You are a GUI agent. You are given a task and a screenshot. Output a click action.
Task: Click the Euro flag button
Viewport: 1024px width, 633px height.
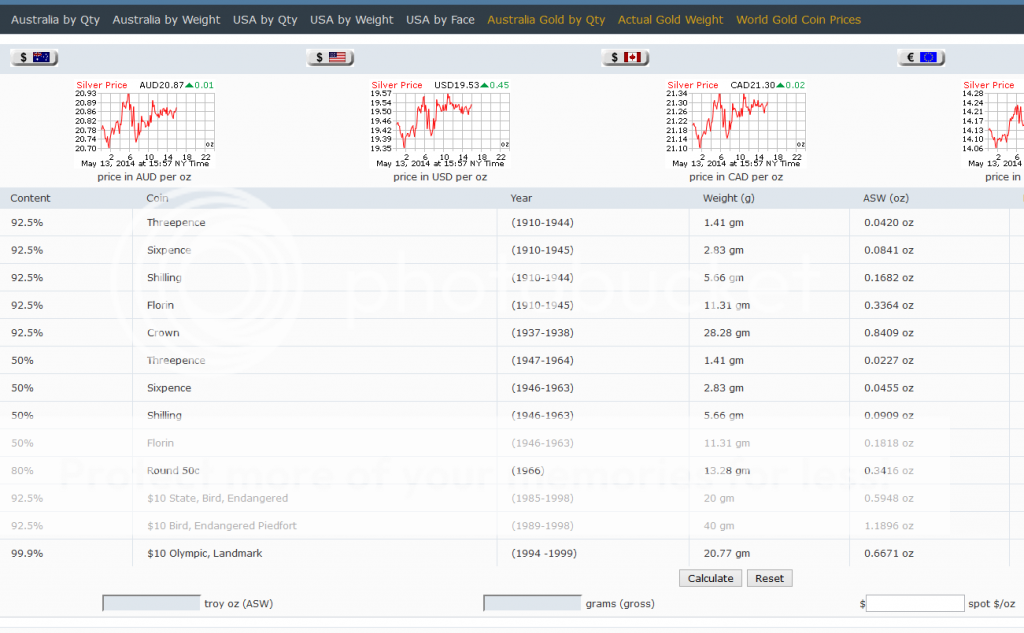click(x=921, y=58)
